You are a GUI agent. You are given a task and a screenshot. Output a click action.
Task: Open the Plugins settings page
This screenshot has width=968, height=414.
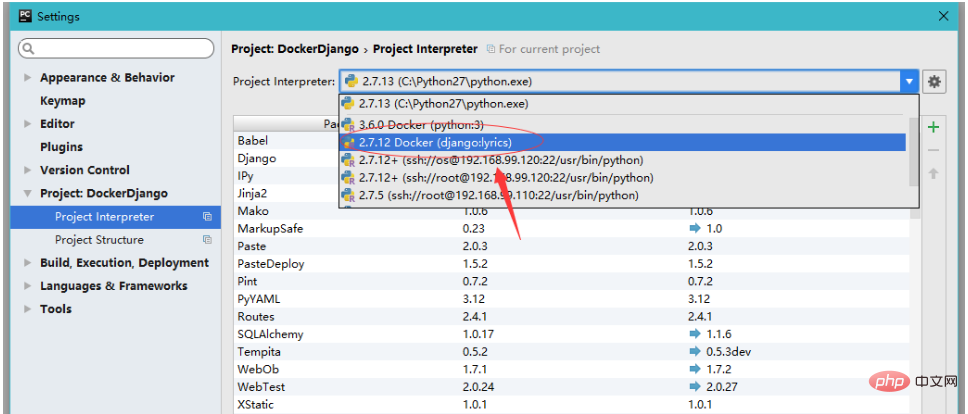point(61,147)
